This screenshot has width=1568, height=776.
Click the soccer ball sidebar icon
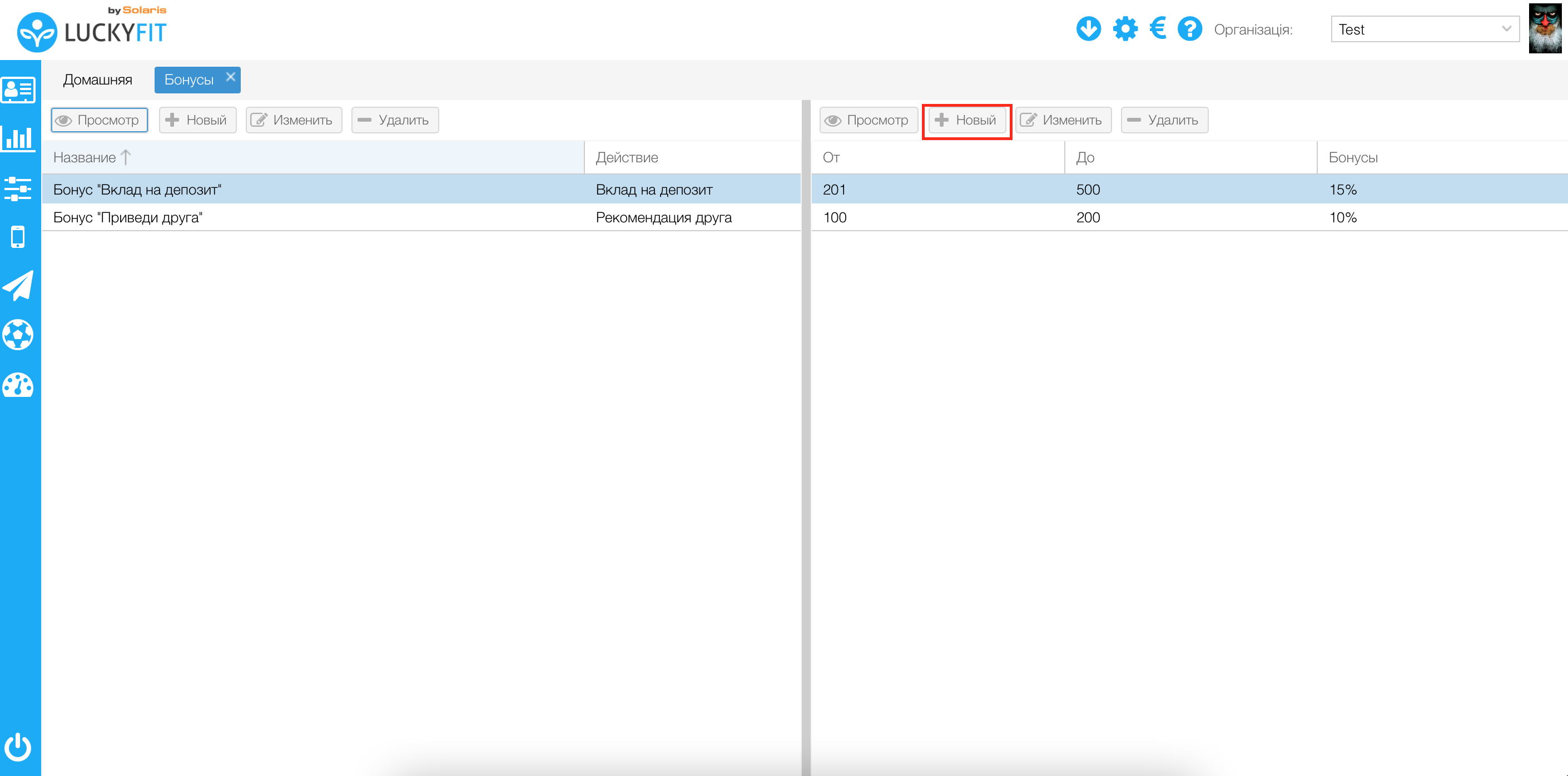18,335
